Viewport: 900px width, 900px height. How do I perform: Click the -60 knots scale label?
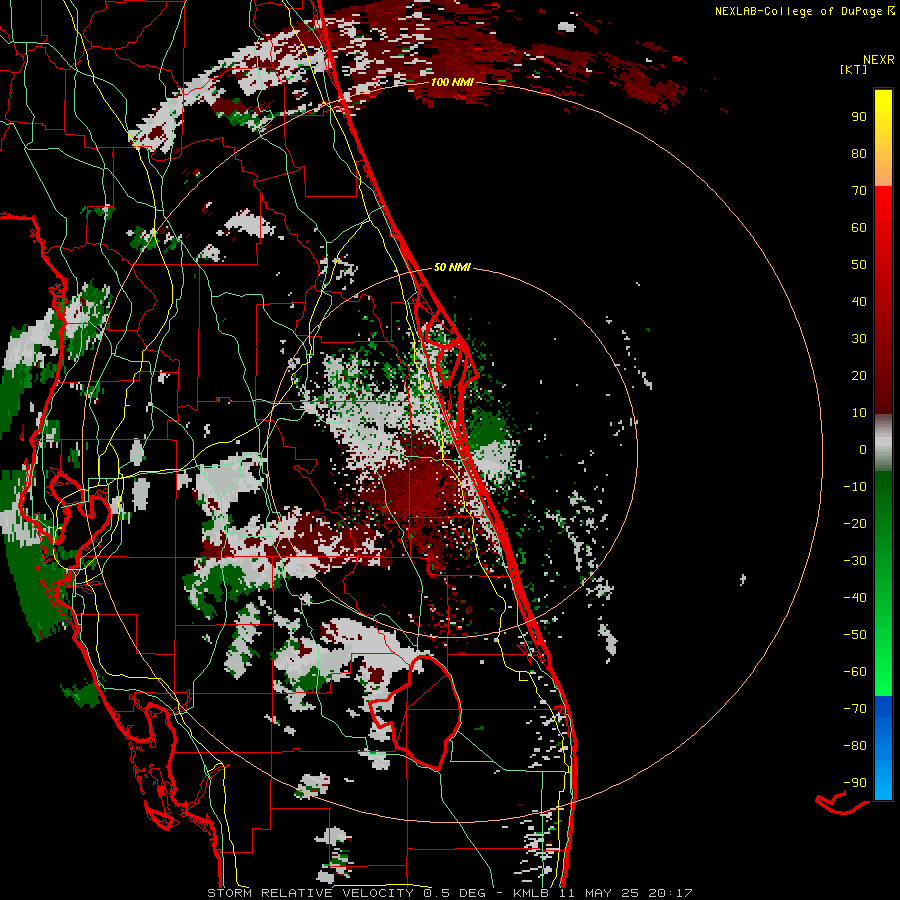tap(855, 672)
